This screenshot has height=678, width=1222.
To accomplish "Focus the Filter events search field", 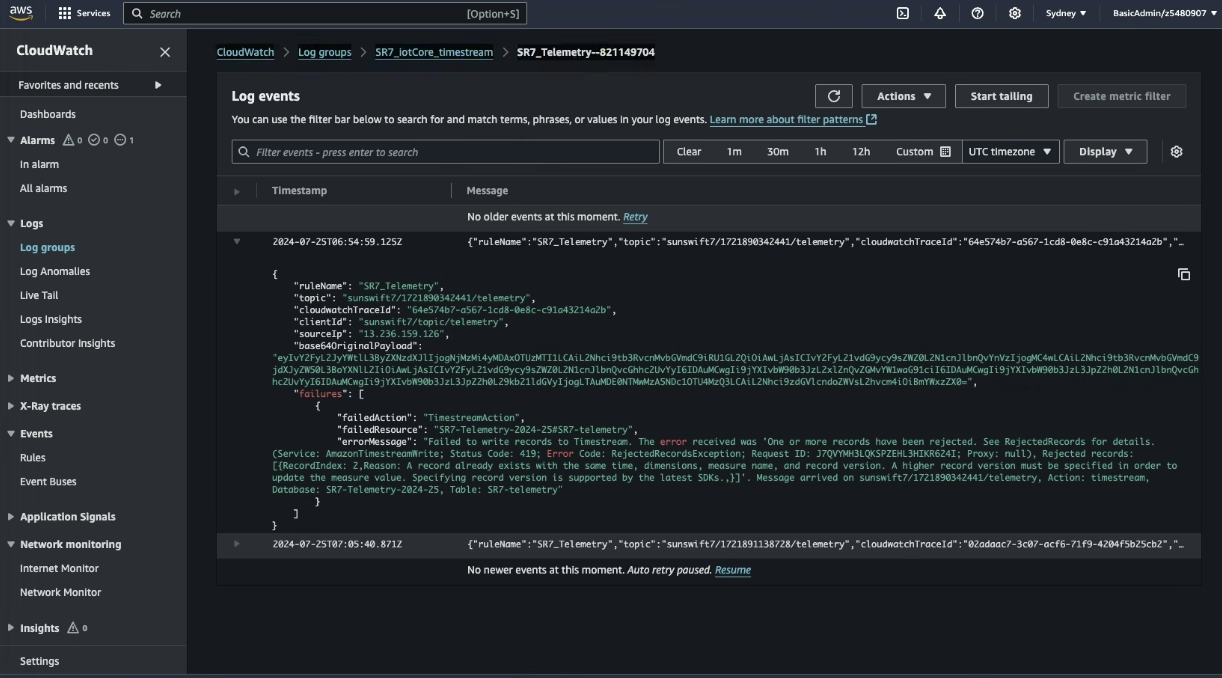I will (x=446, y=152).
